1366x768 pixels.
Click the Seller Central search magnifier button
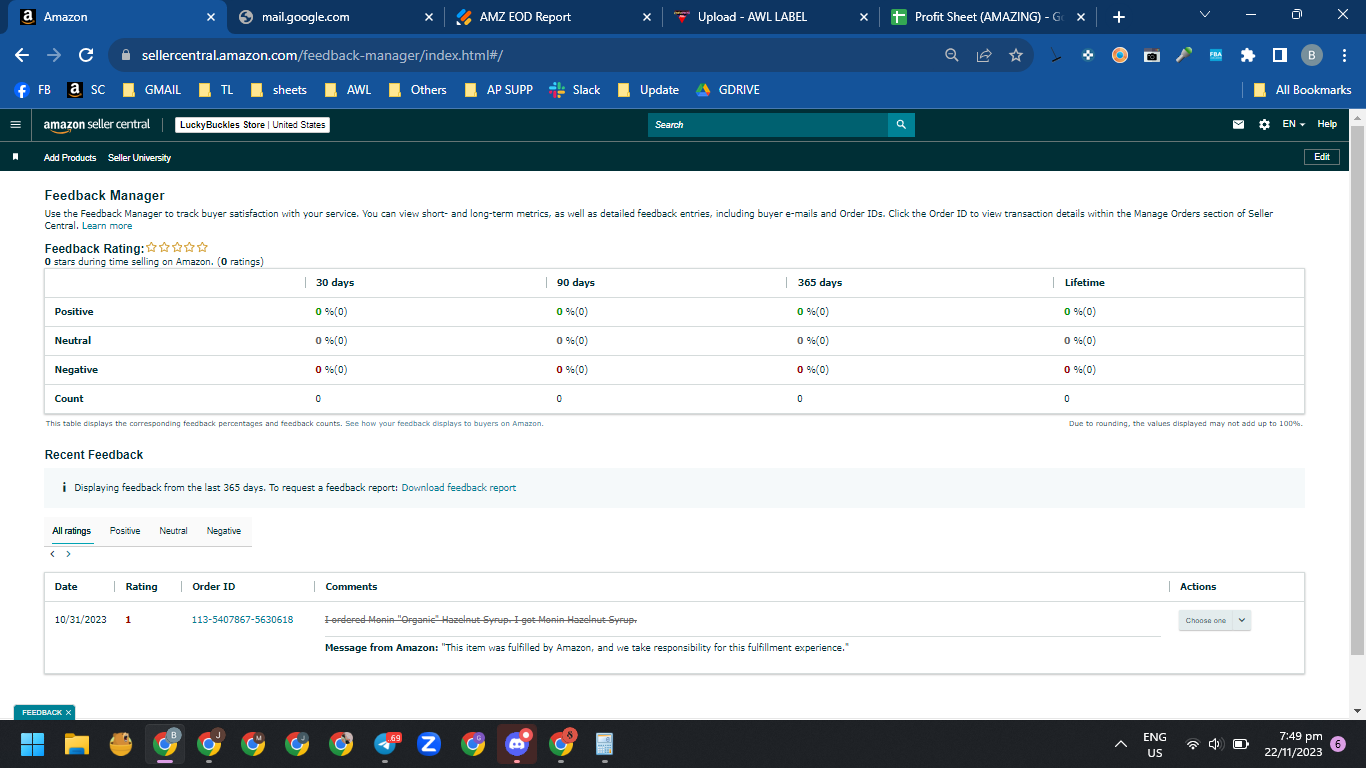tap(901, 125)
